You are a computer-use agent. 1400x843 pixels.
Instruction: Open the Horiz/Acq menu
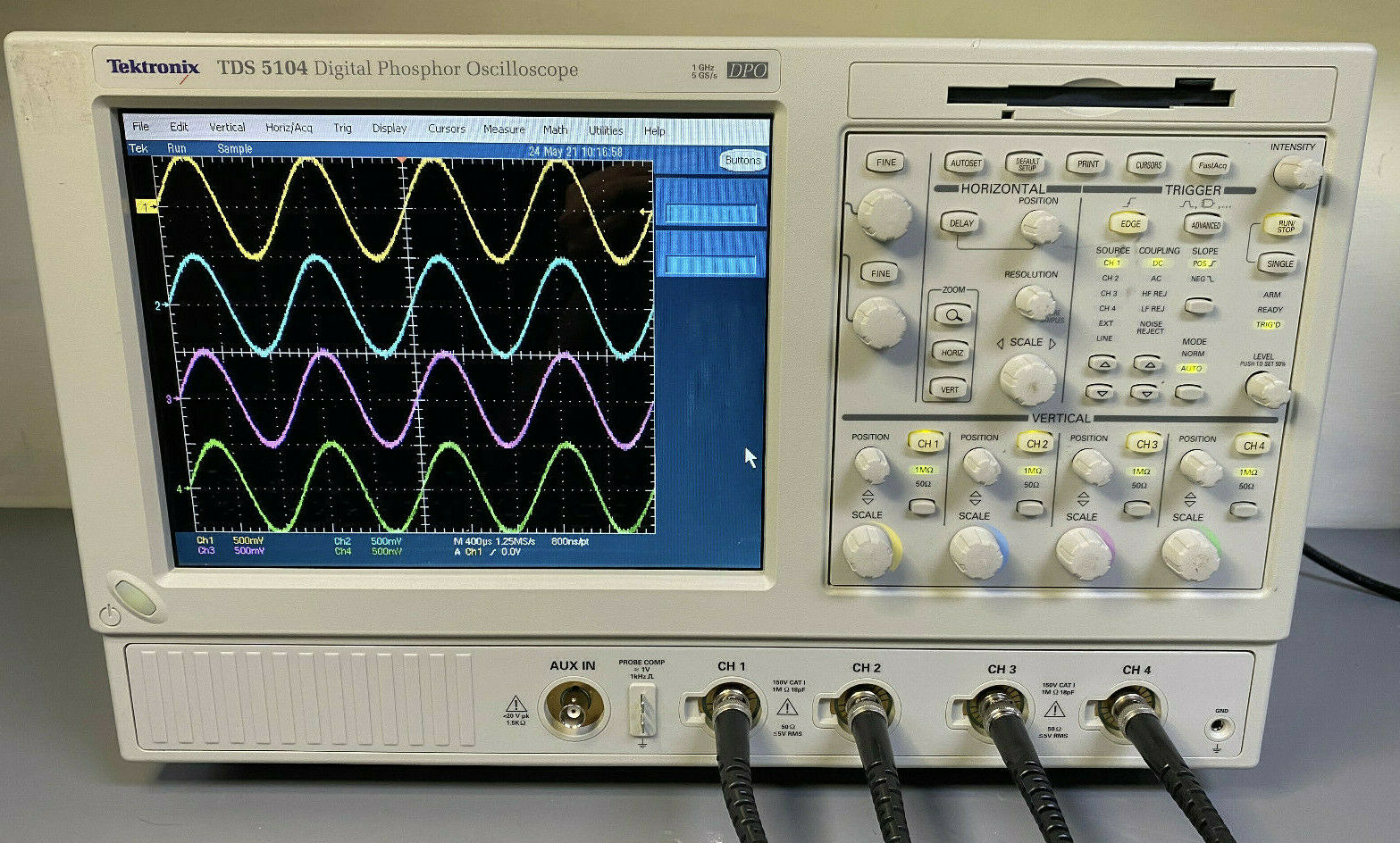(289, 128)
